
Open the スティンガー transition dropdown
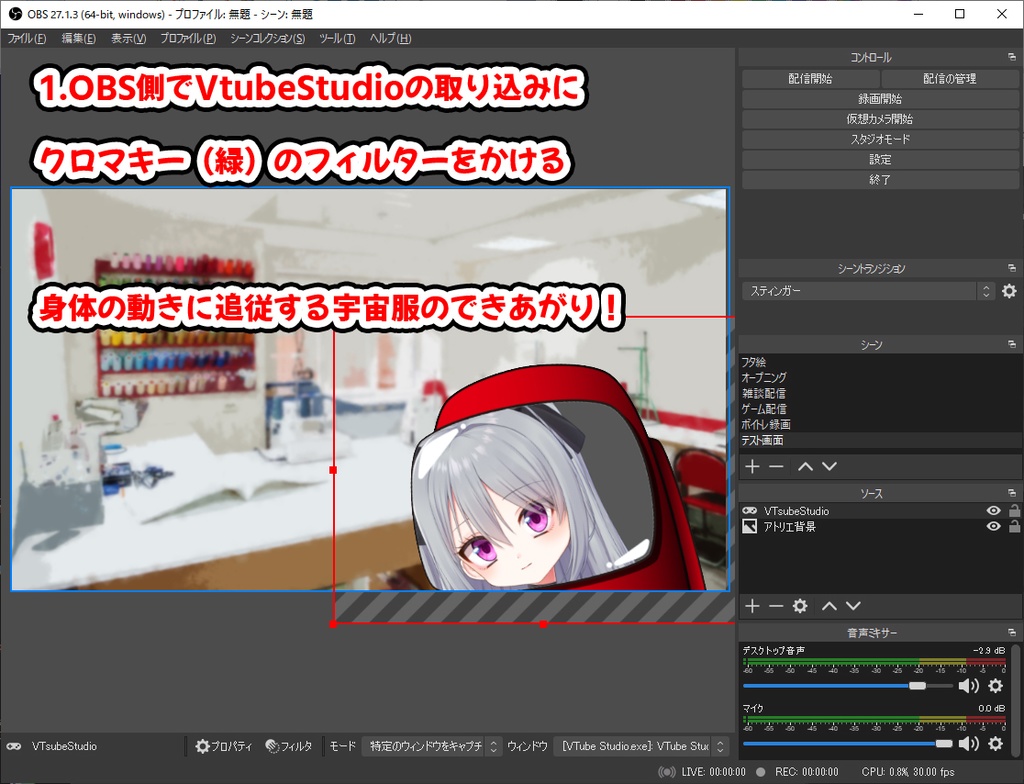coord(868,291)
